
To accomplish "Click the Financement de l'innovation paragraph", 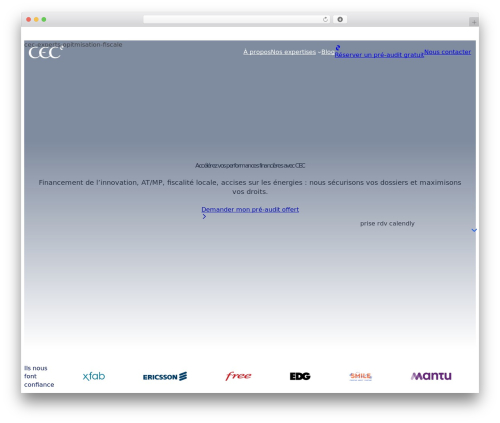I will 250,187.
